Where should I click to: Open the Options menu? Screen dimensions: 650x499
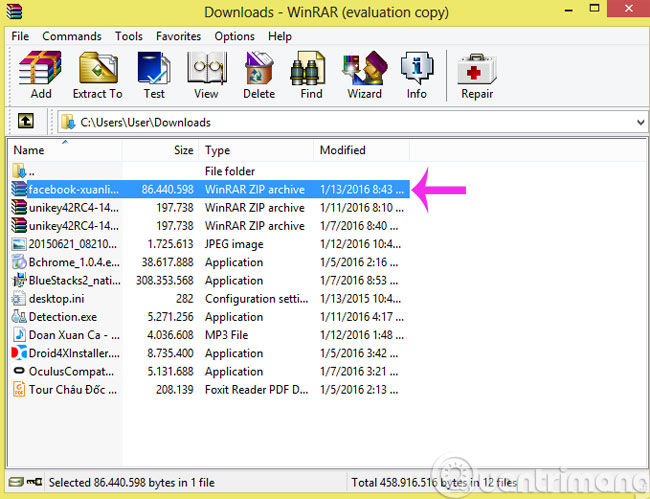point(234,36)
